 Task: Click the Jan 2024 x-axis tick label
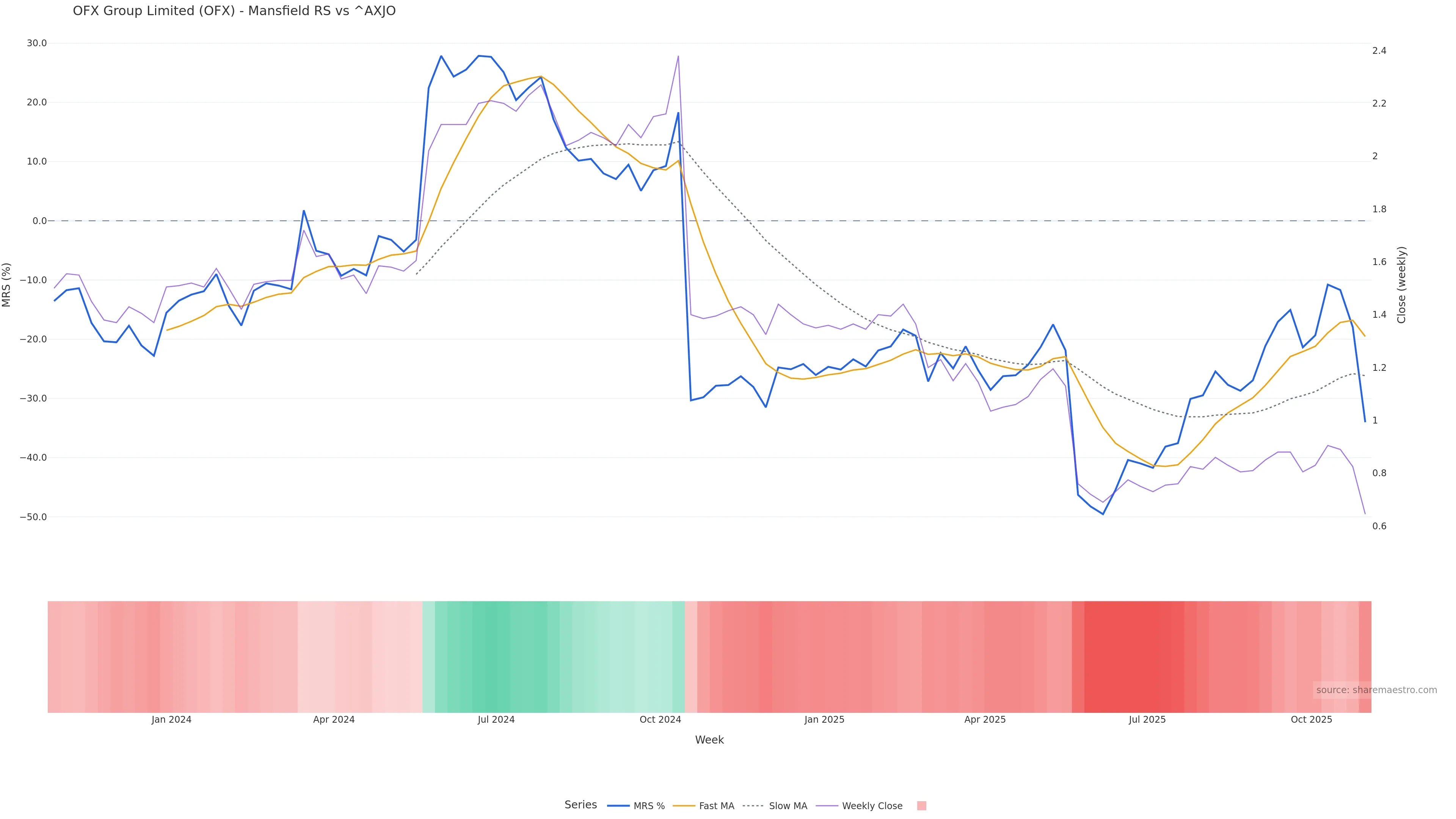pos(171,720)
